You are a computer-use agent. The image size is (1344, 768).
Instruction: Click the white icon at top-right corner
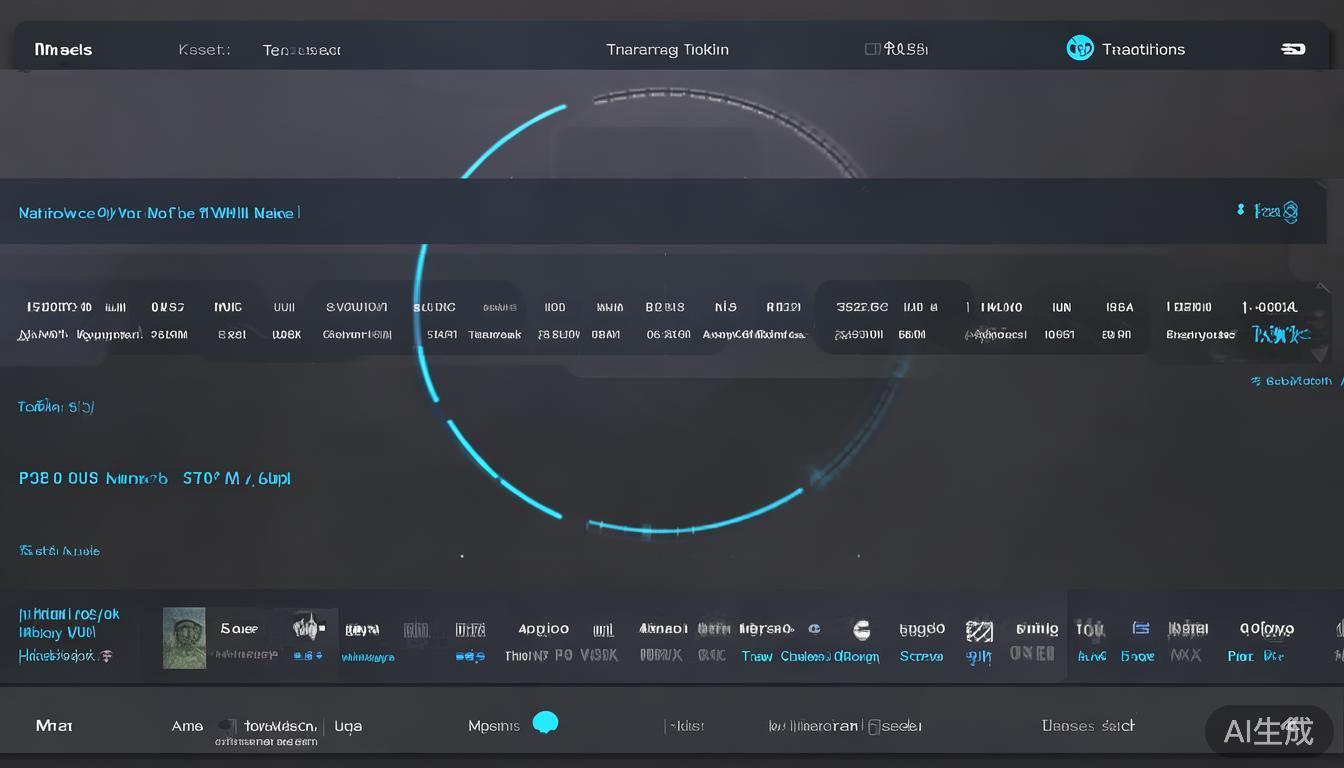click(x=1293, y=49)
